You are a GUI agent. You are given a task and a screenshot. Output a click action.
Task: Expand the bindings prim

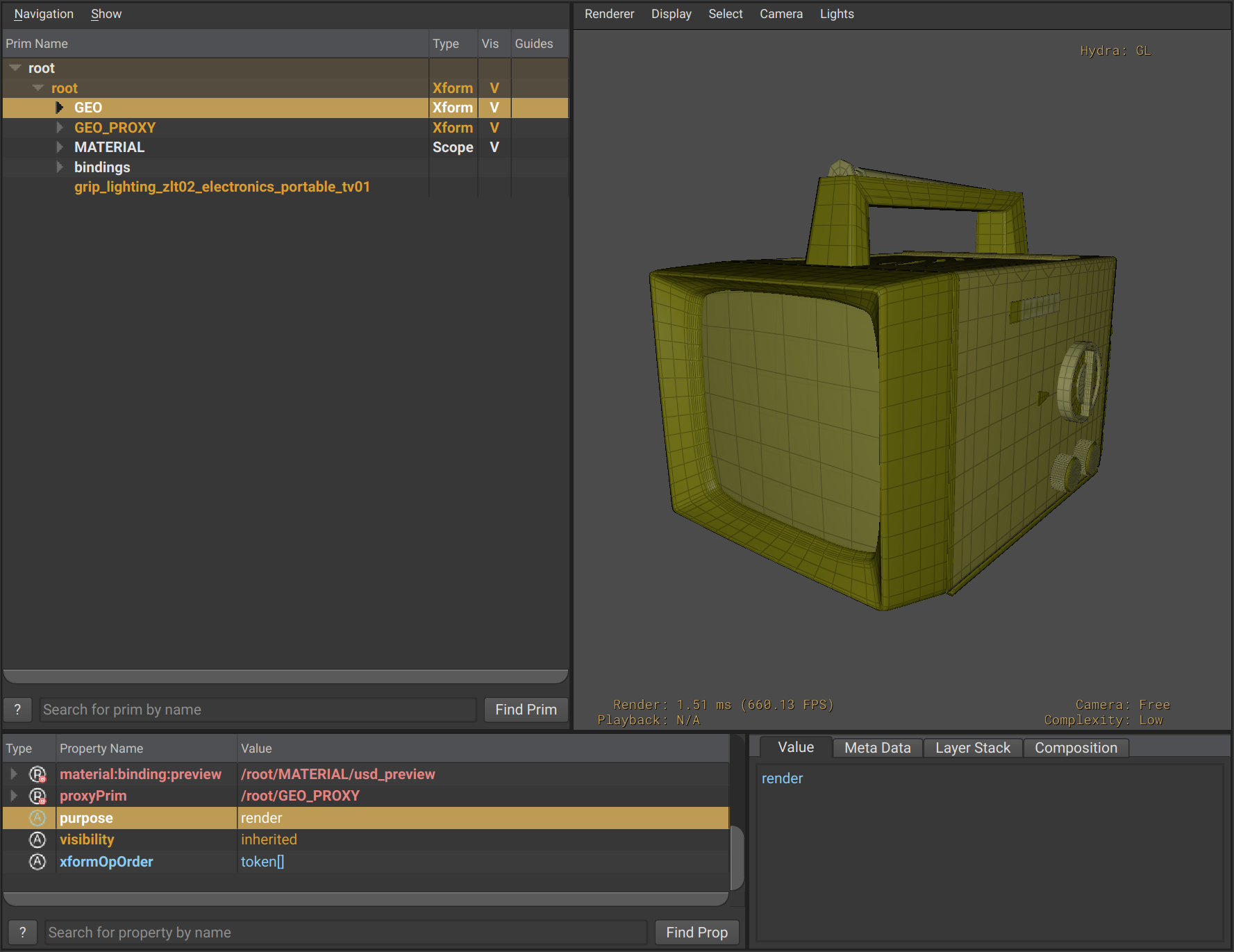(x=60, y=167)
